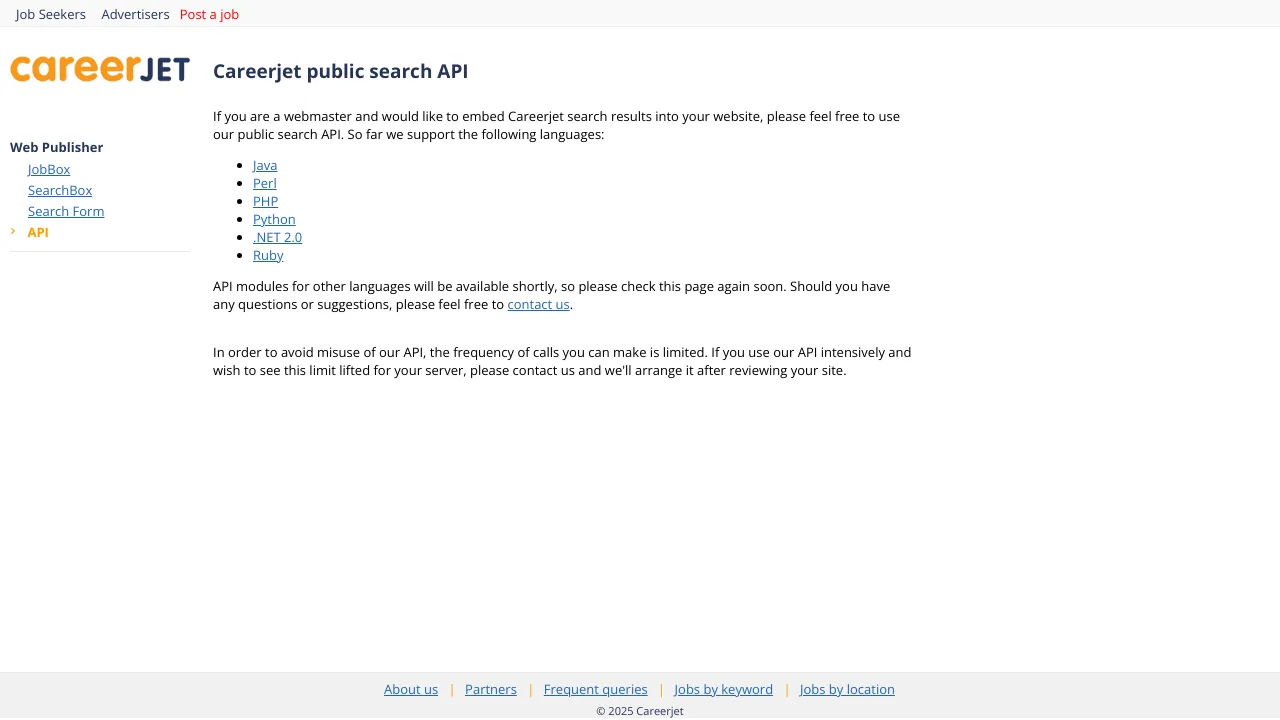Open SearchBox in the sidebar
1280x720 pixels.
tap(60, 190)
